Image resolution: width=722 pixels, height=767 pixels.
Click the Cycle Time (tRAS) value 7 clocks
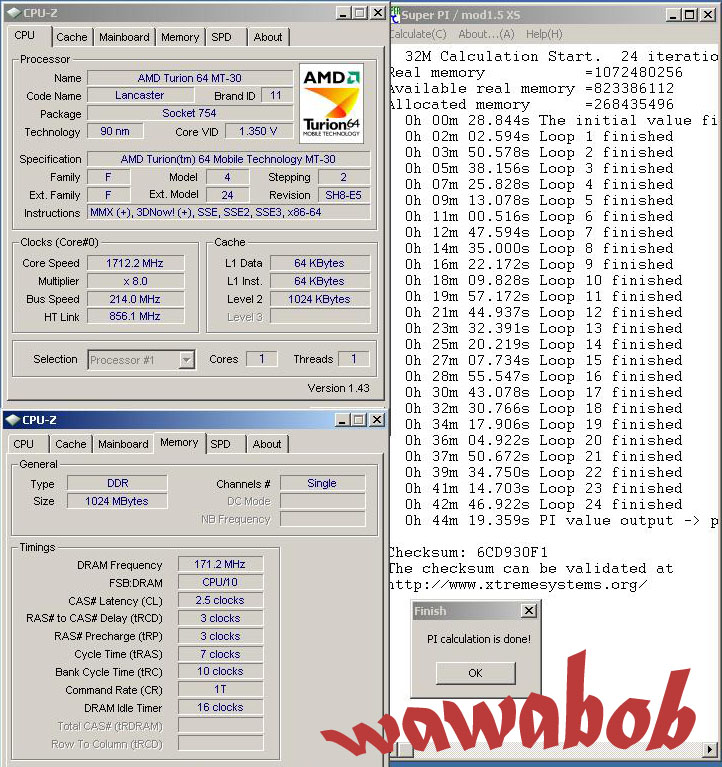[220, 654]
